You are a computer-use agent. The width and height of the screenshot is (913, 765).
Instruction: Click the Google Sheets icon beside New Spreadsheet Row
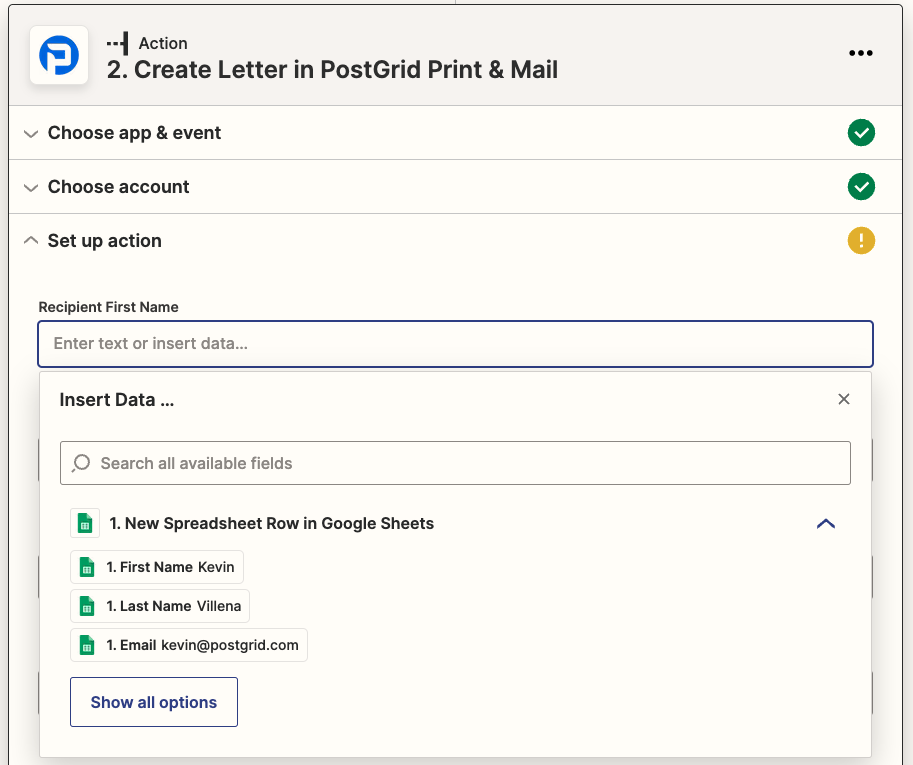click(86, 523)
